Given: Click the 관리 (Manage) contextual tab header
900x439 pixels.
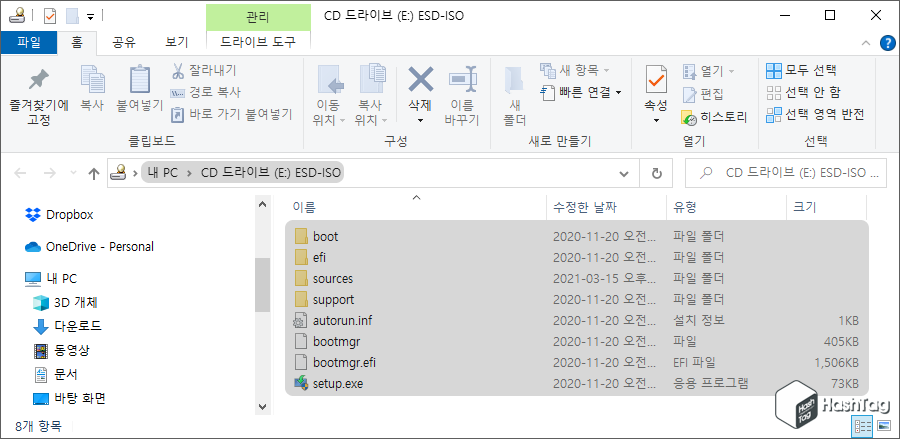Looking at the screenshot, I should pos(258,16).
